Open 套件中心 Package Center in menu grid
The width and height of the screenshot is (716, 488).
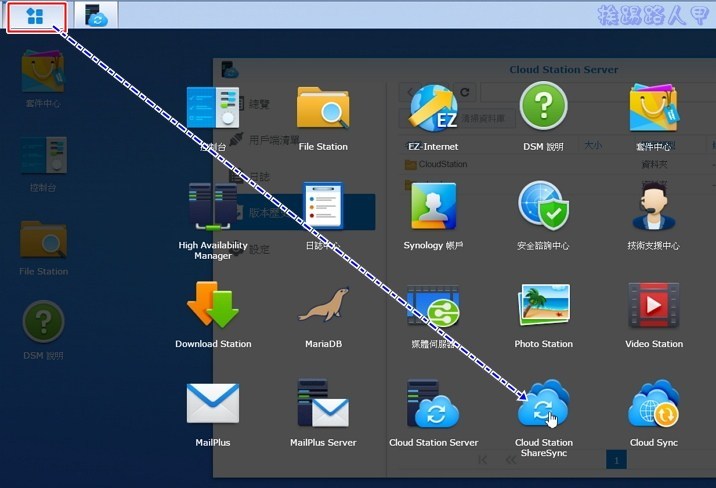point(654,109)
